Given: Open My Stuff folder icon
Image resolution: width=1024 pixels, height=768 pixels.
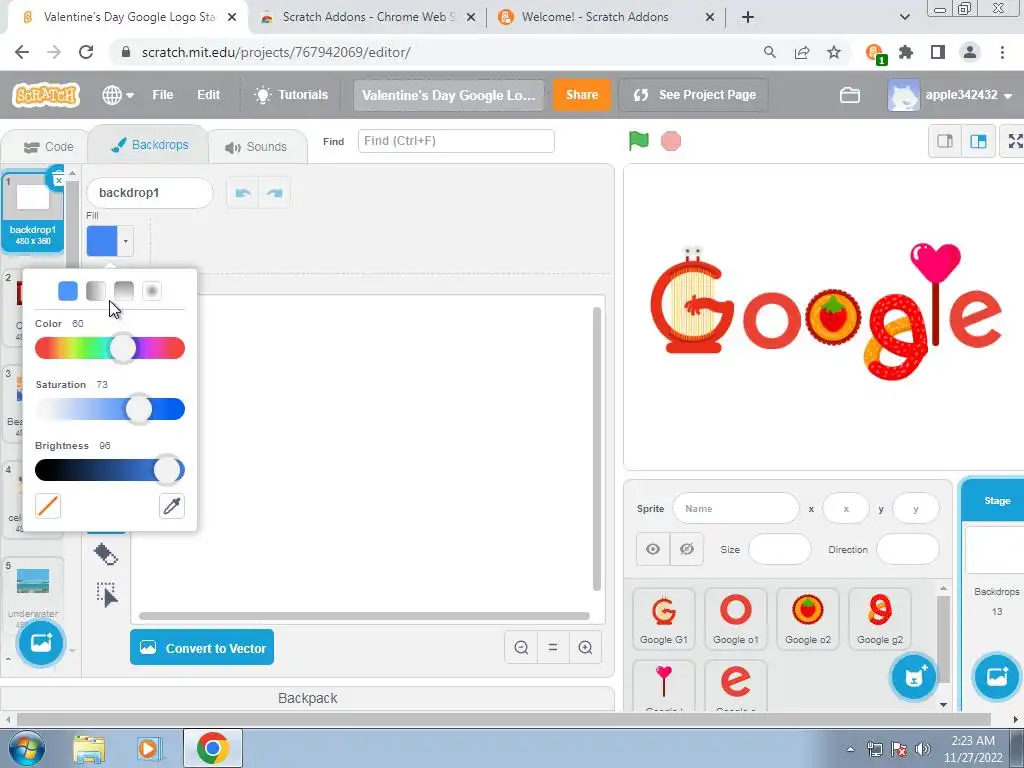Looking at the screenshot, I should 849,95.
